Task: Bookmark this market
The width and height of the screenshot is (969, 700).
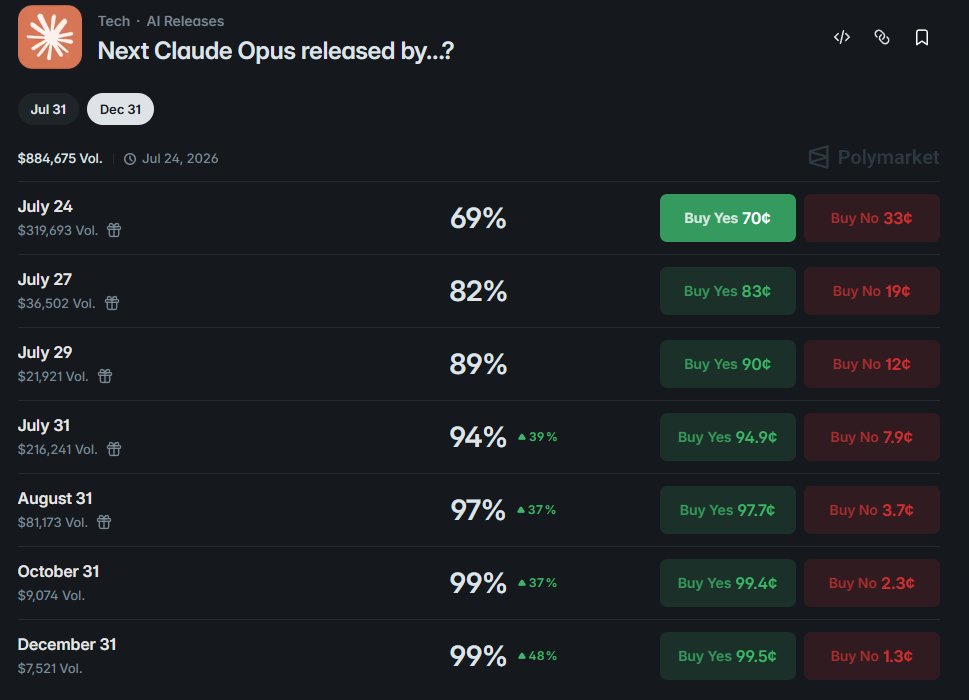Action: click(x=921, y=38)
